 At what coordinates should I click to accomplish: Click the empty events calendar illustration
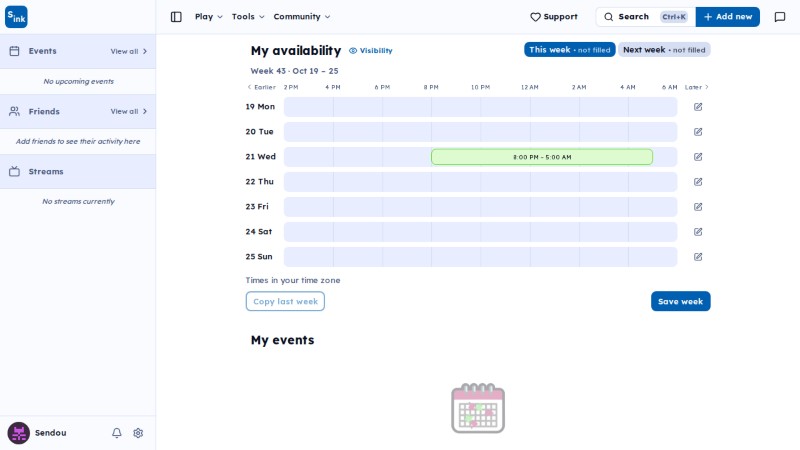[x=478, y=408]
